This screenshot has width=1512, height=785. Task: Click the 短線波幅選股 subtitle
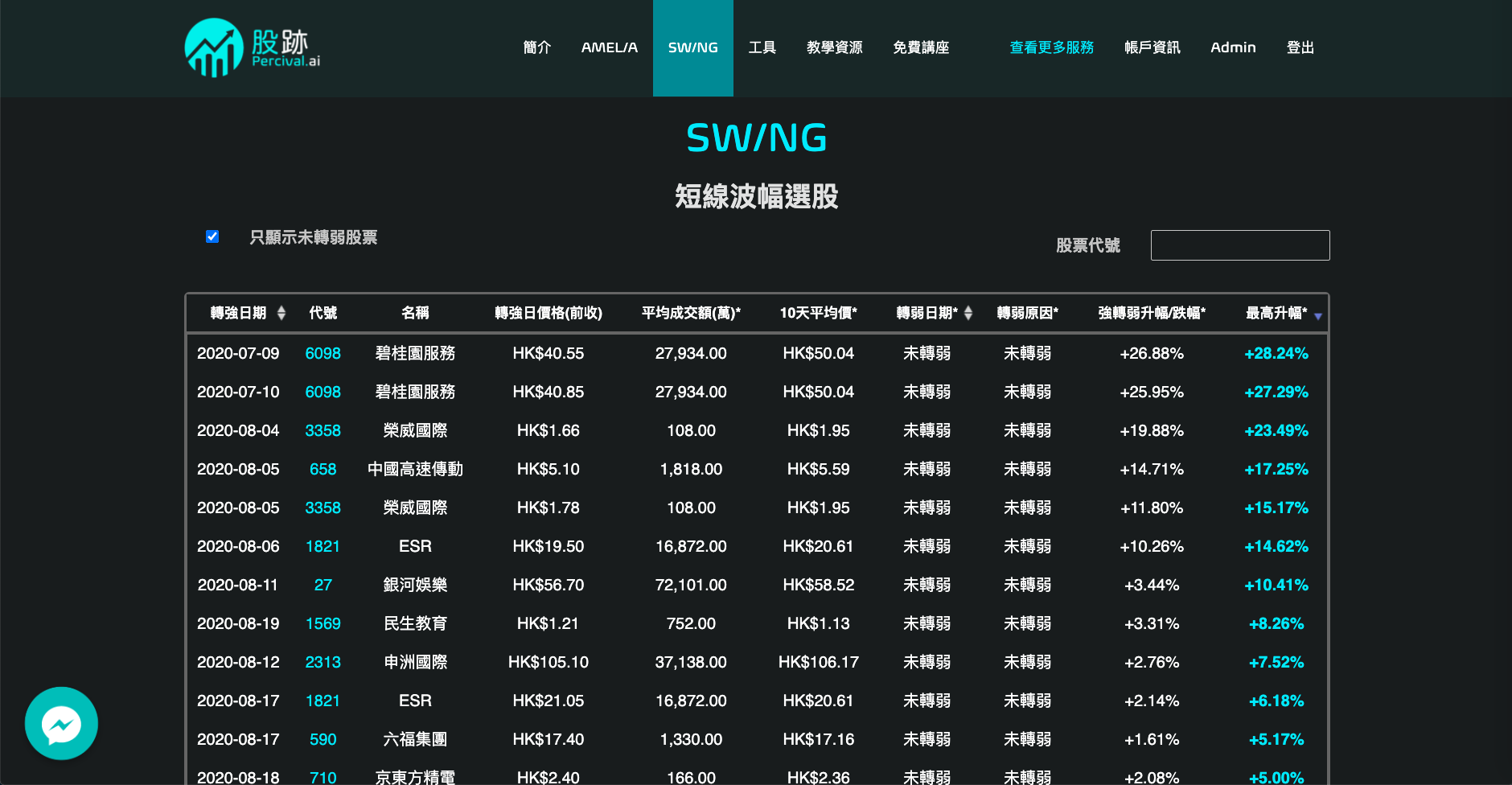point(756,196)
